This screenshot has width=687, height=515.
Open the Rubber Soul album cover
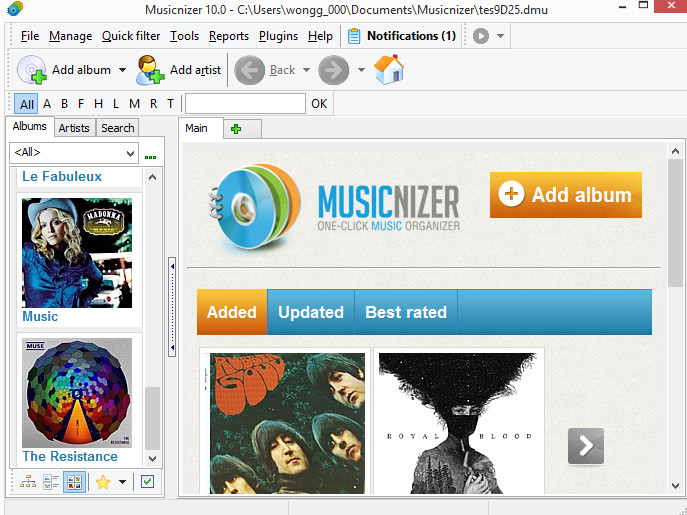[287, 423]
